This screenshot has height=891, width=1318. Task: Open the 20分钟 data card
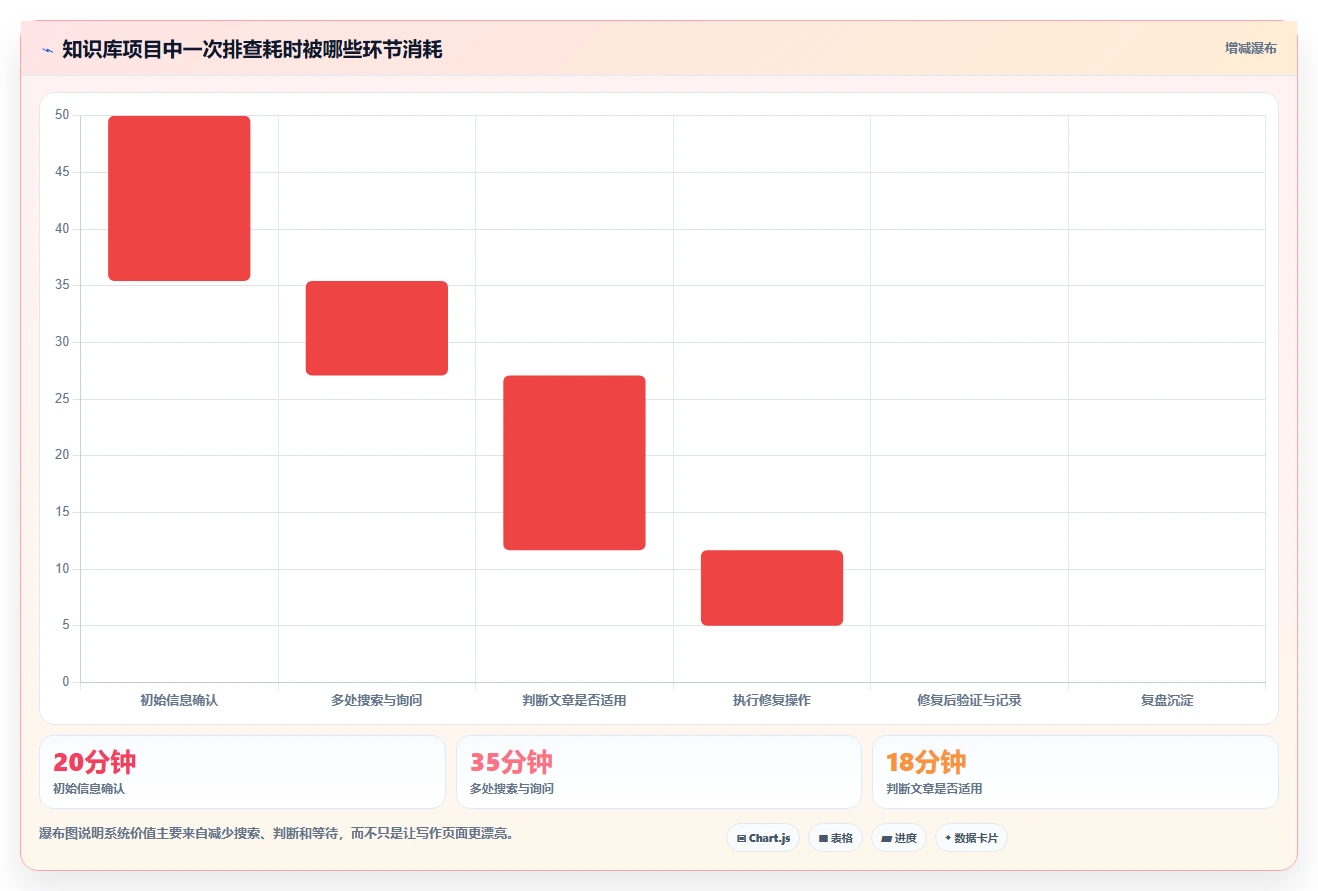(x=242, y=772)
